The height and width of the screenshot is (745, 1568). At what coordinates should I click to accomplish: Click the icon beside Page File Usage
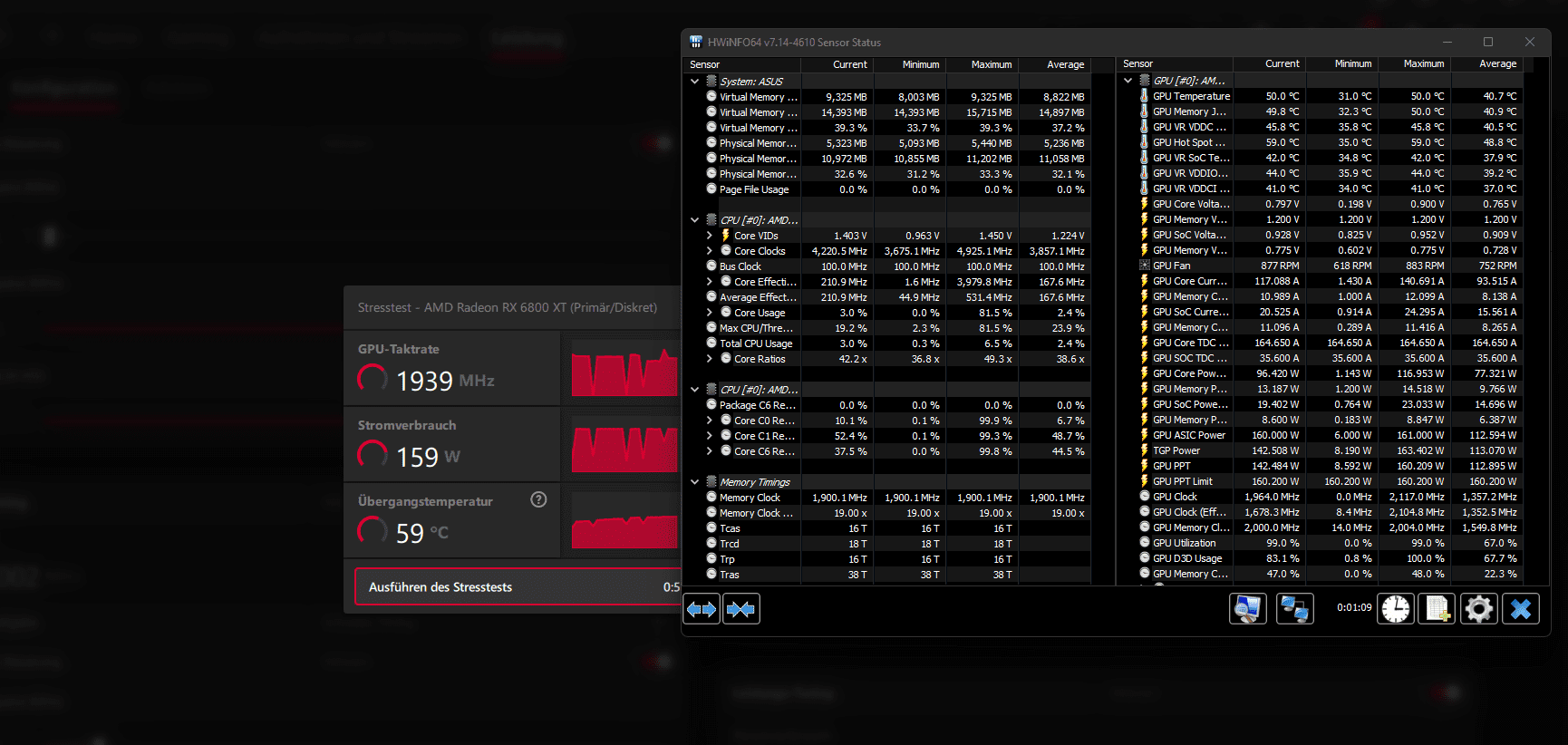coord(711,189)
